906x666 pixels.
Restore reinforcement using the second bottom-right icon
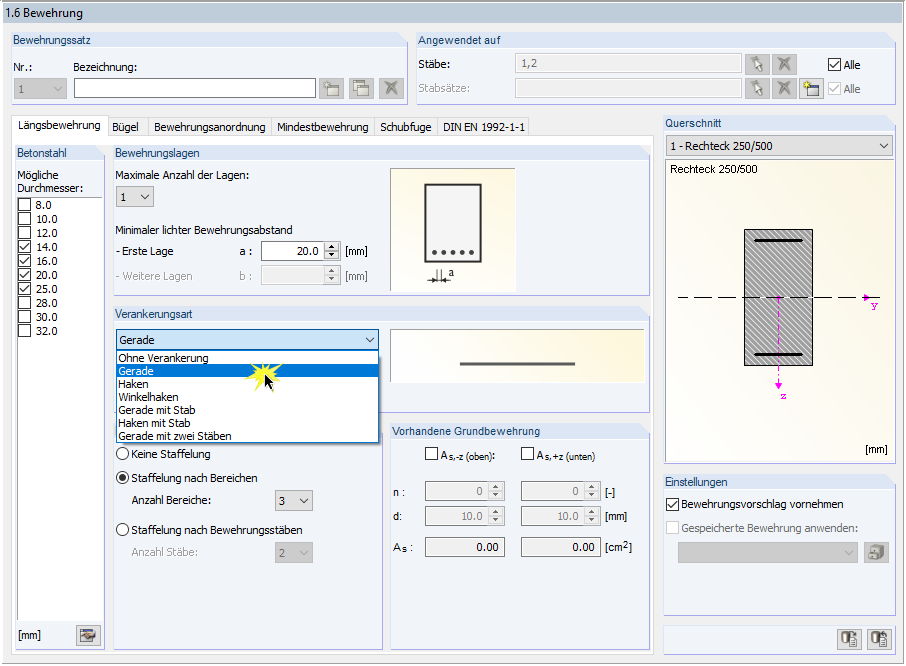[x=880, y=639]
